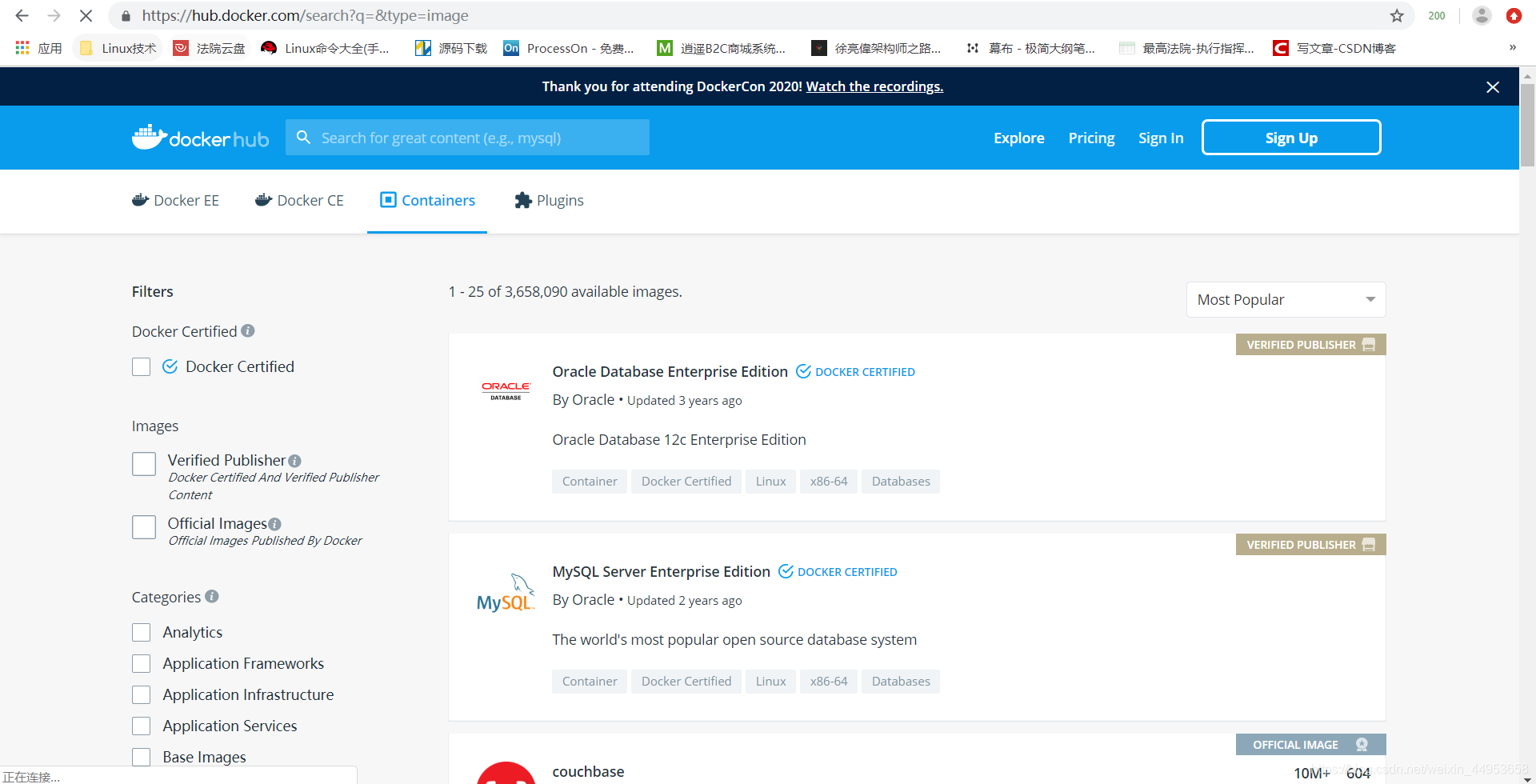Open the Most Popular sort dropdown
1536x784 pixels.
(1286, 299)
